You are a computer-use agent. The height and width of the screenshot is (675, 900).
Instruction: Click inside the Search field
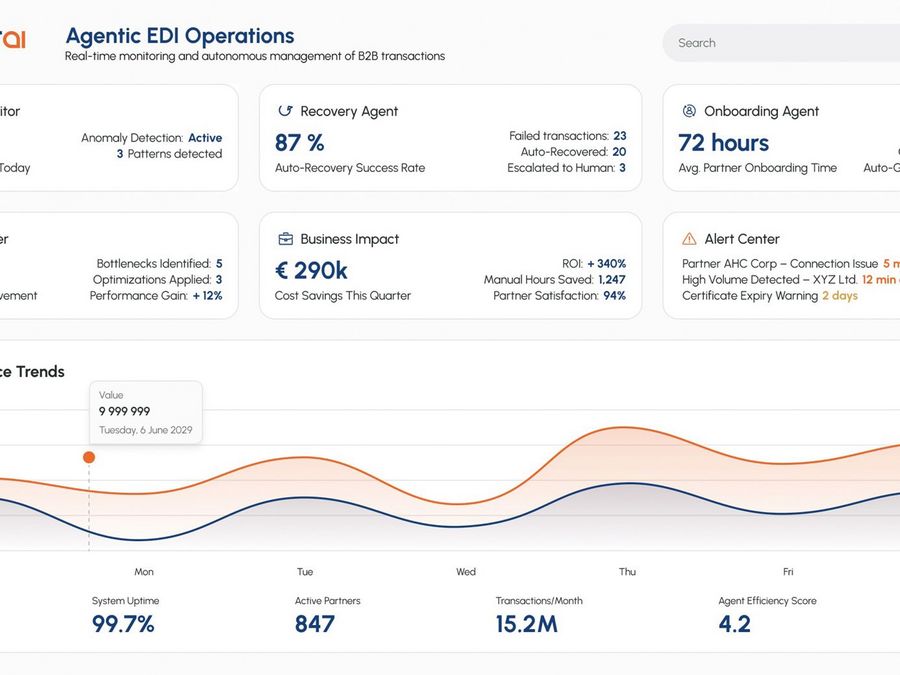click(x=780, y=43)
